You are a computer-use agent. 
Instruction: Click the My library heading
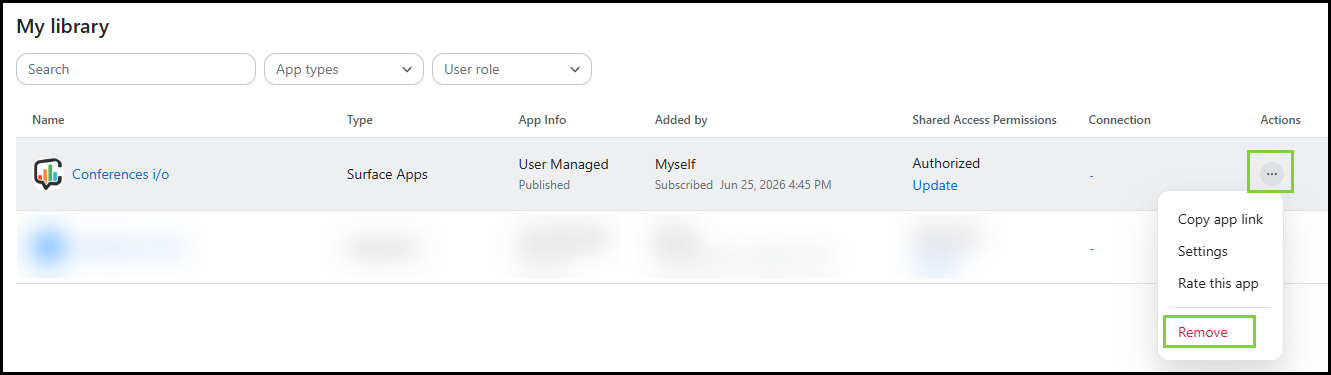(63, 27)
